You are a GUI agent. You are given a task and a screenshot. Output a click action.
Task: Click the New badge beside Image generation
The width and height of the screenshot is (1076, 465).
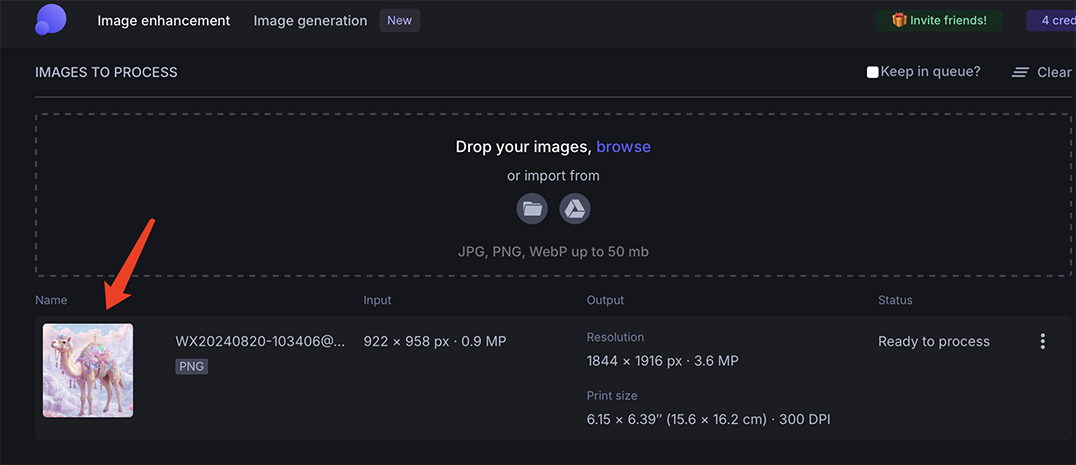[x=399, y=20]
